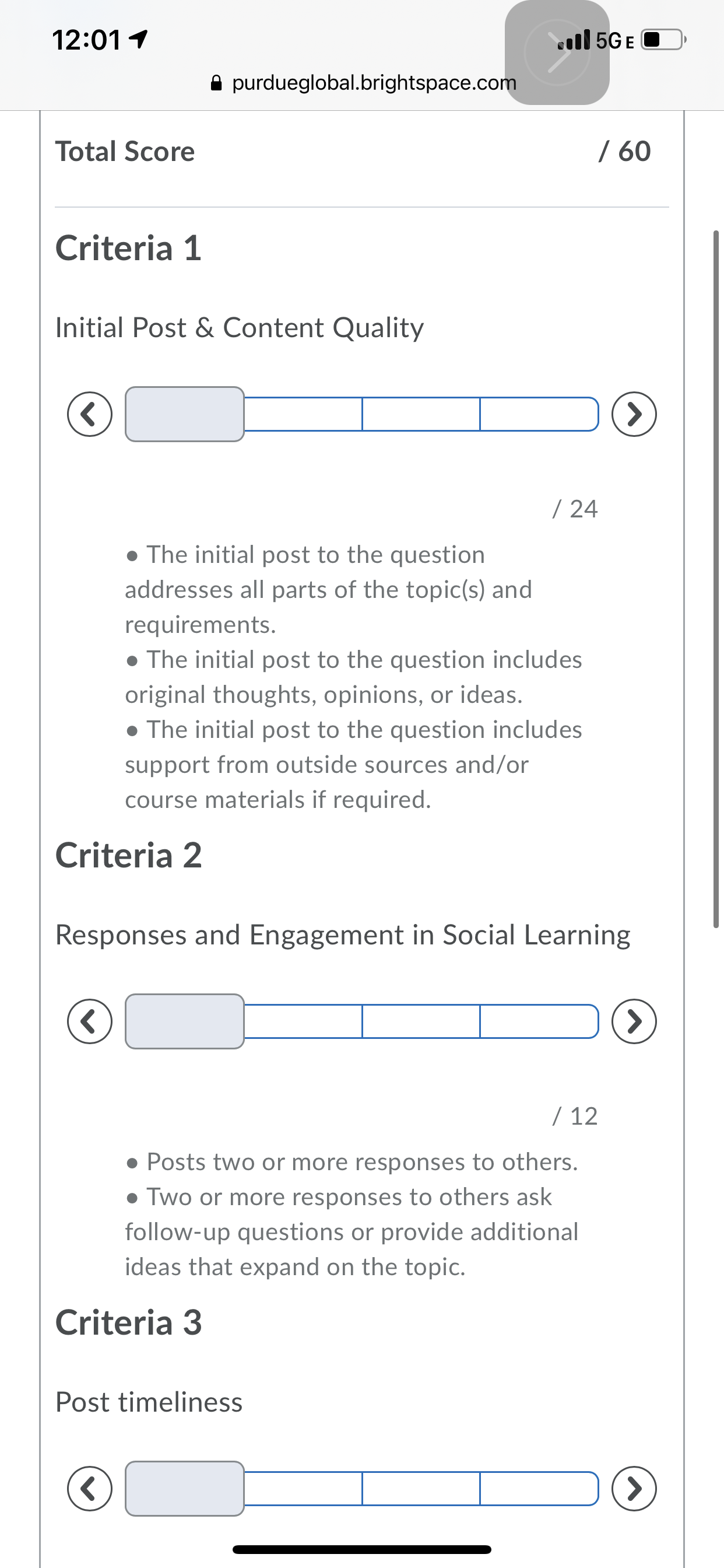Choose the last level segment of Criteria 2
The image size is (724, 1568).
(x=539, y=1021)
